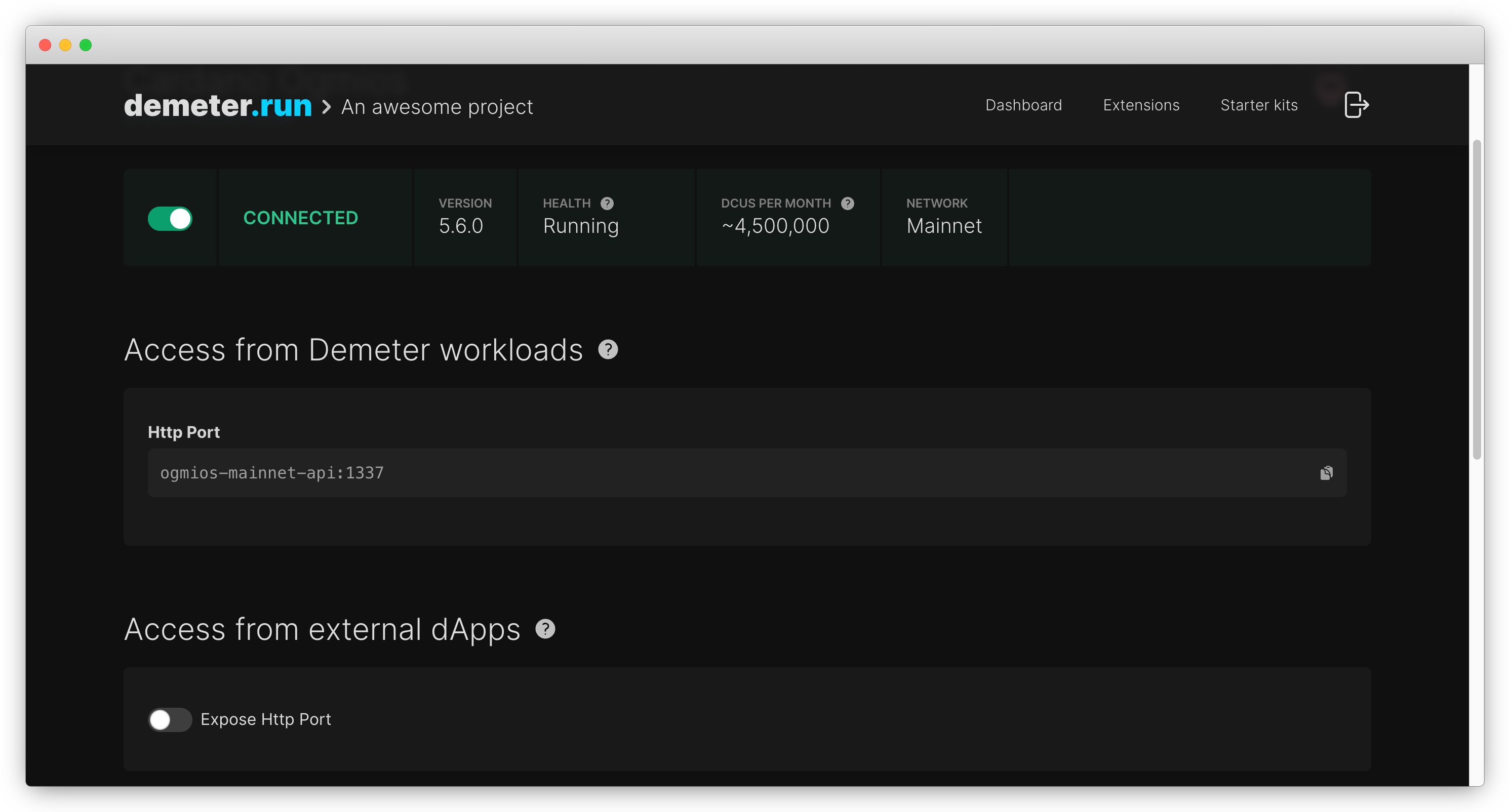Click the macOS yellow minimize button
Image resolution: width=1510 pixels, height=812 pixels.
[x=65, y=45]
